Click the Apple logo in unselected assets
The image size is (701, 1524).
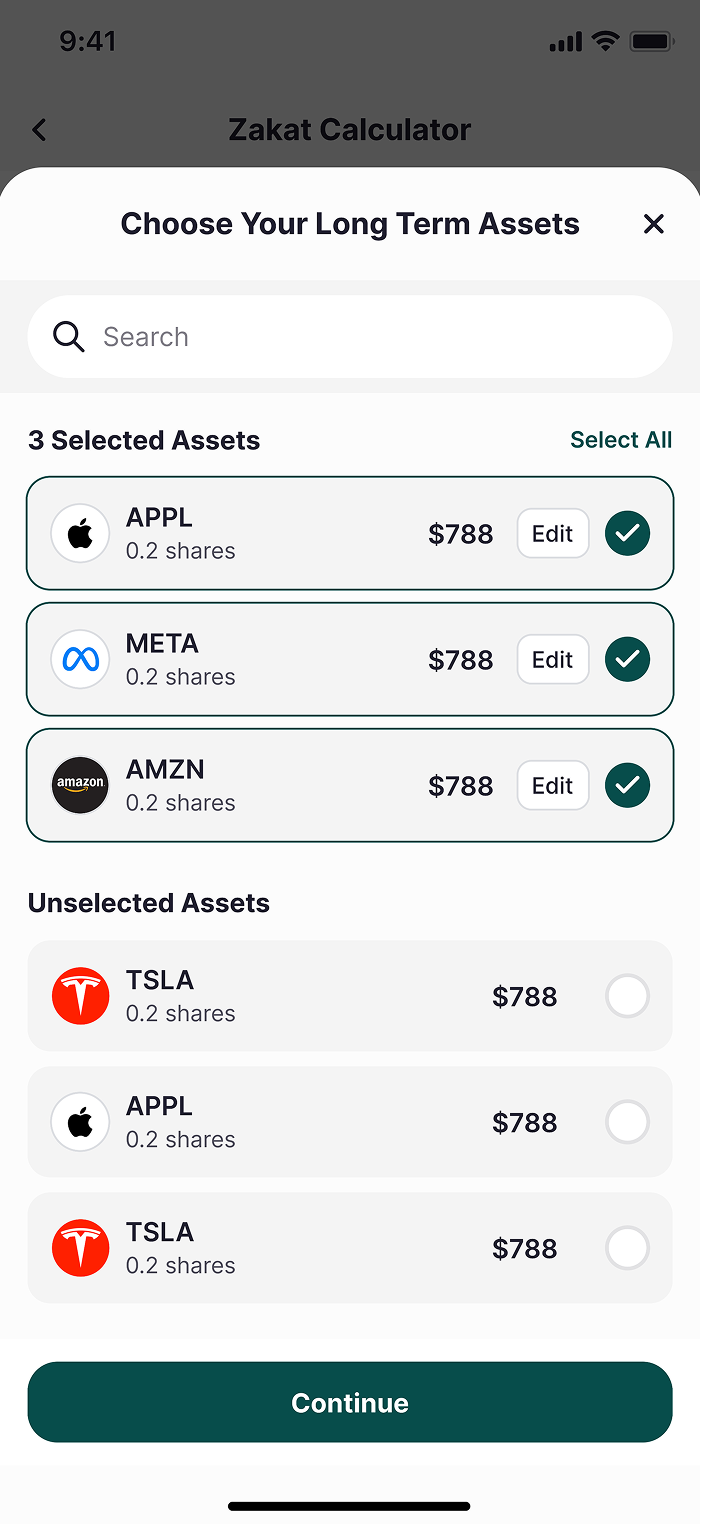(x=80, y=1123)
